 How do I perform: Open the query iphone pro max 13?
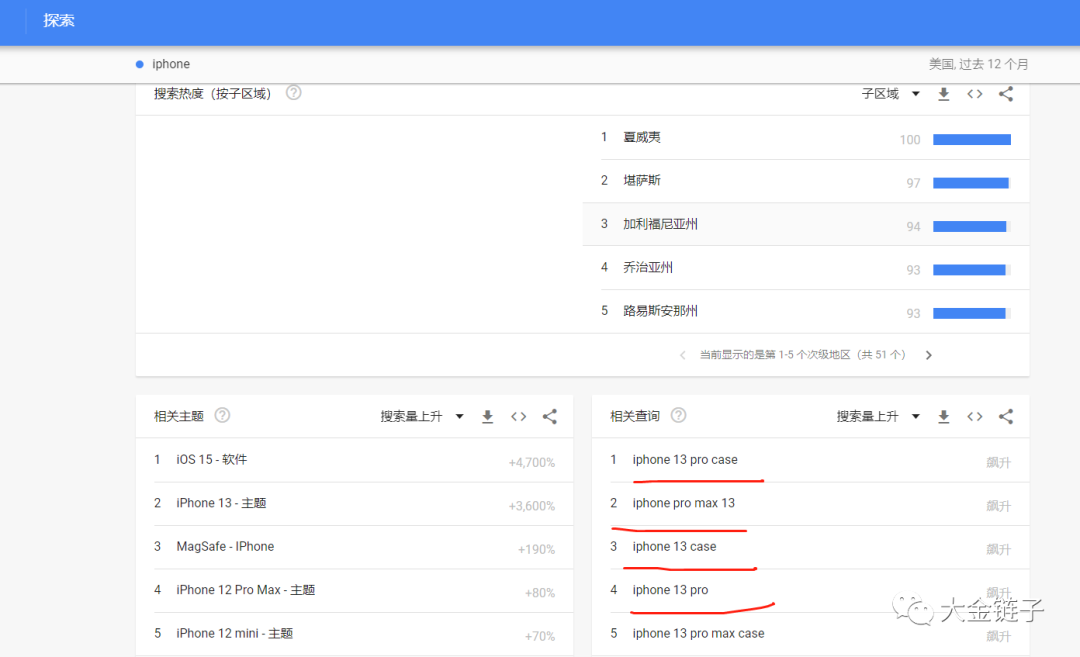683,503
